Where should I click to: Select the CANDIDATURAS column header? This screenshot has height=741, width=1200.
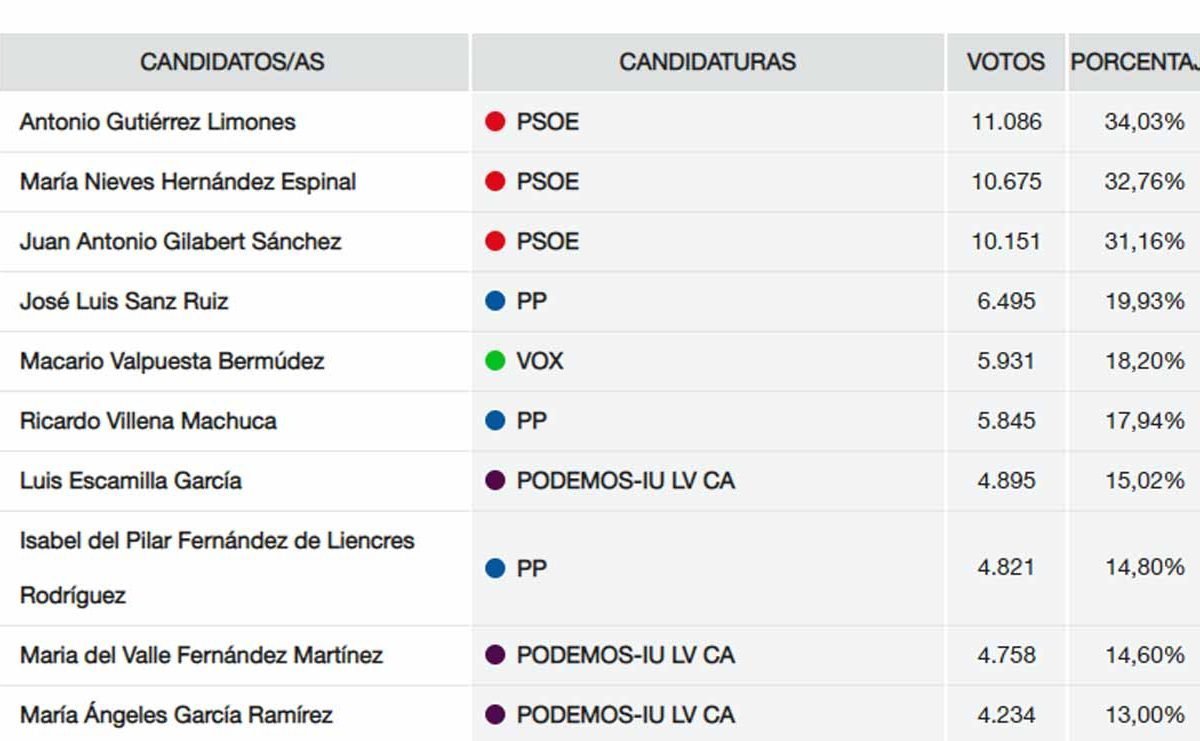pos(707,62)
